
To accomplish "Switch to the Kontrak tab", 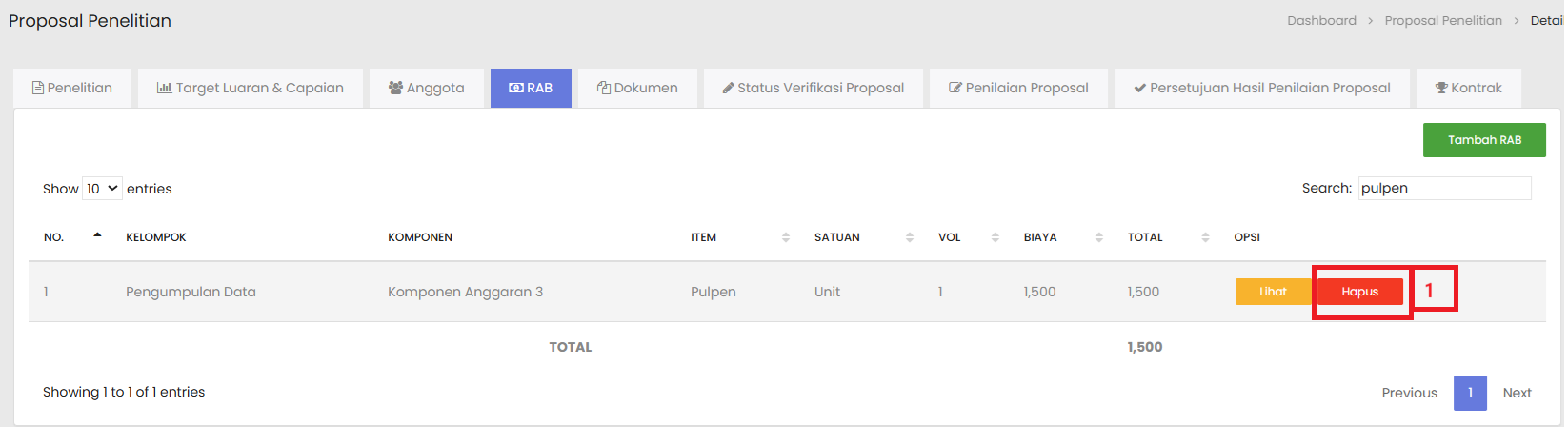I will coord(1468,88).
